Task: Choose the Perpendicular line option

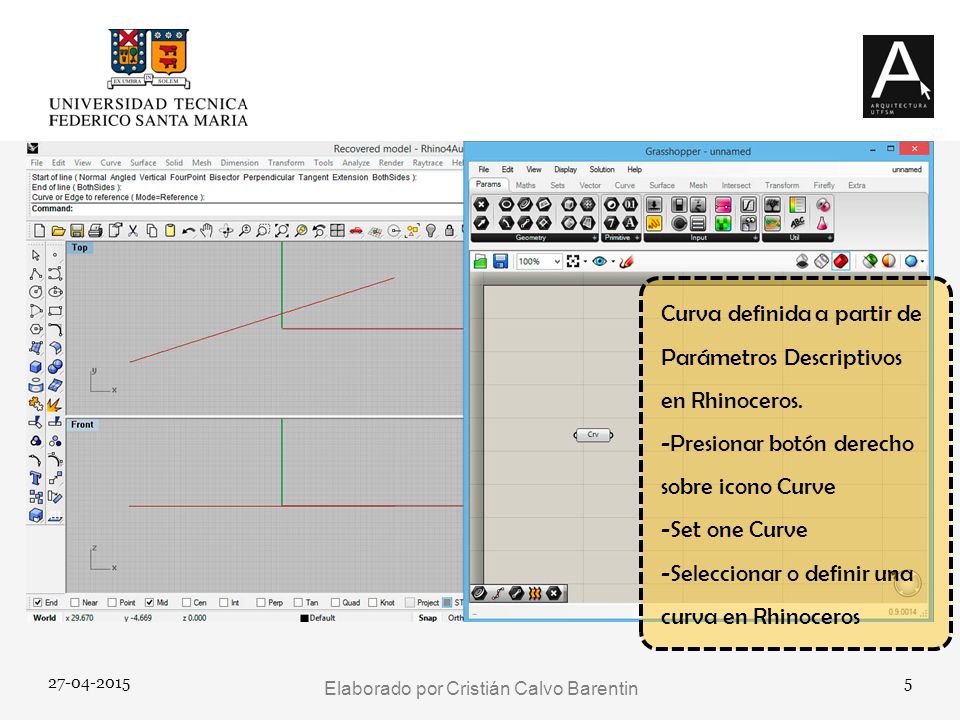Action: pos(269,178)
